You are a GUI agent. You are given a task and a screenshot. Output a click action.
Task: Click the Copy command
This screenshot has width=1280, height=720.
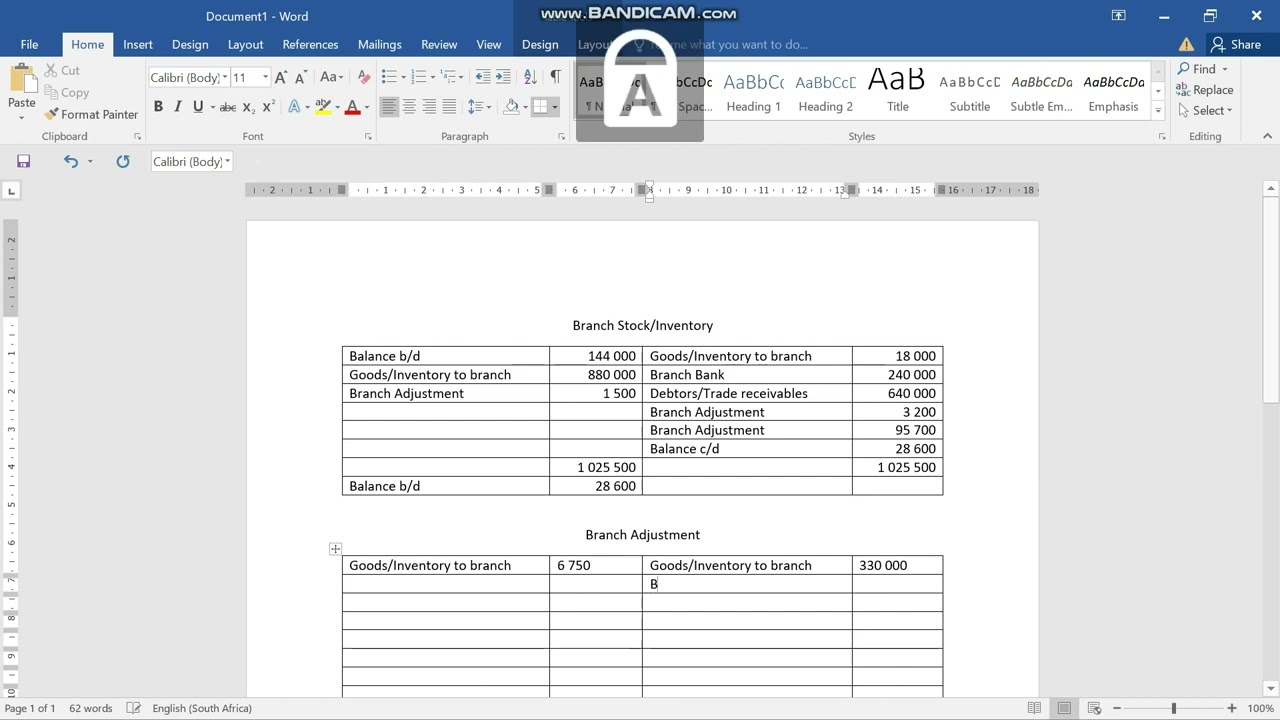(66, 92)
